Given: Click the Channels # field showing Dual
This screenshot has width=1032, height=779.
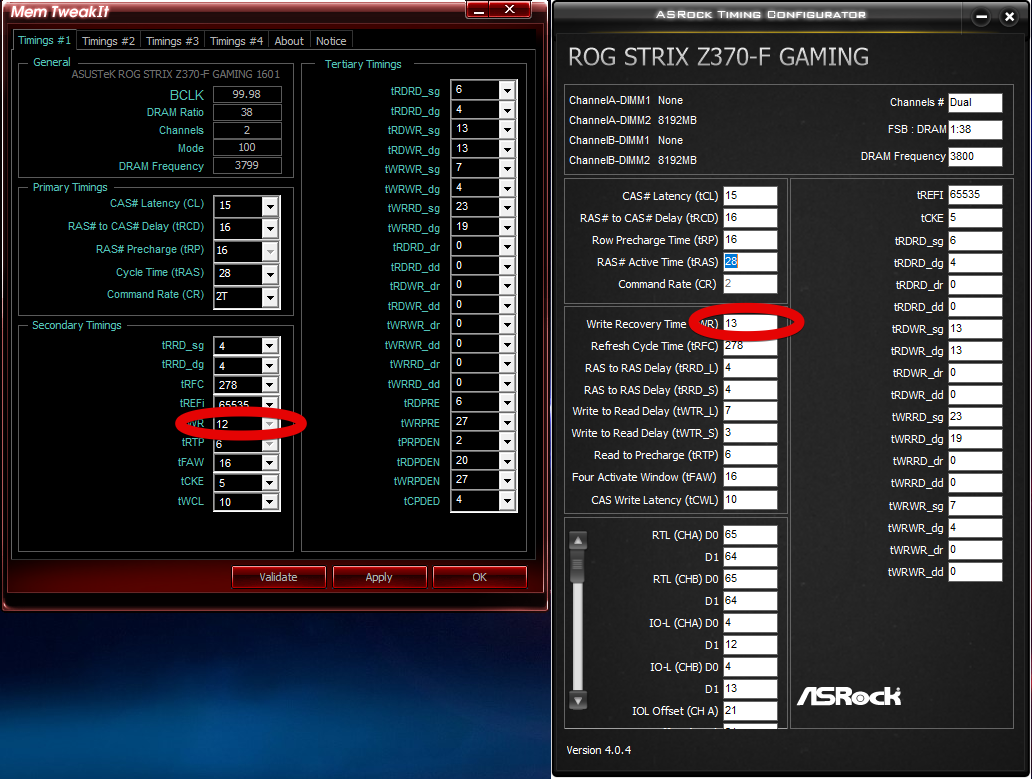Looking at the screenshot, I should click(x=975, y=103).
